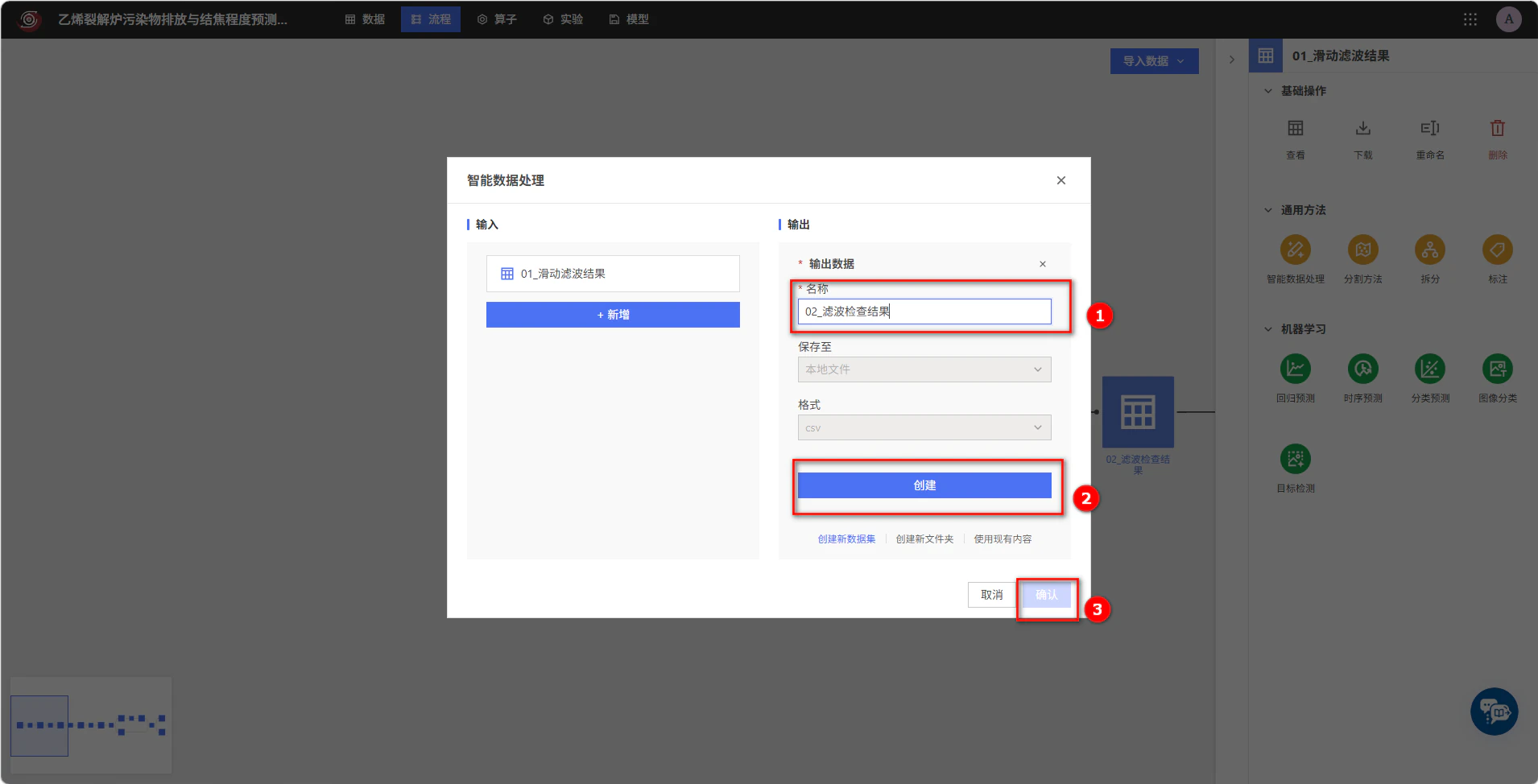
Task: Switch to the 实验 tab
Action: click(x=563, y=19)
